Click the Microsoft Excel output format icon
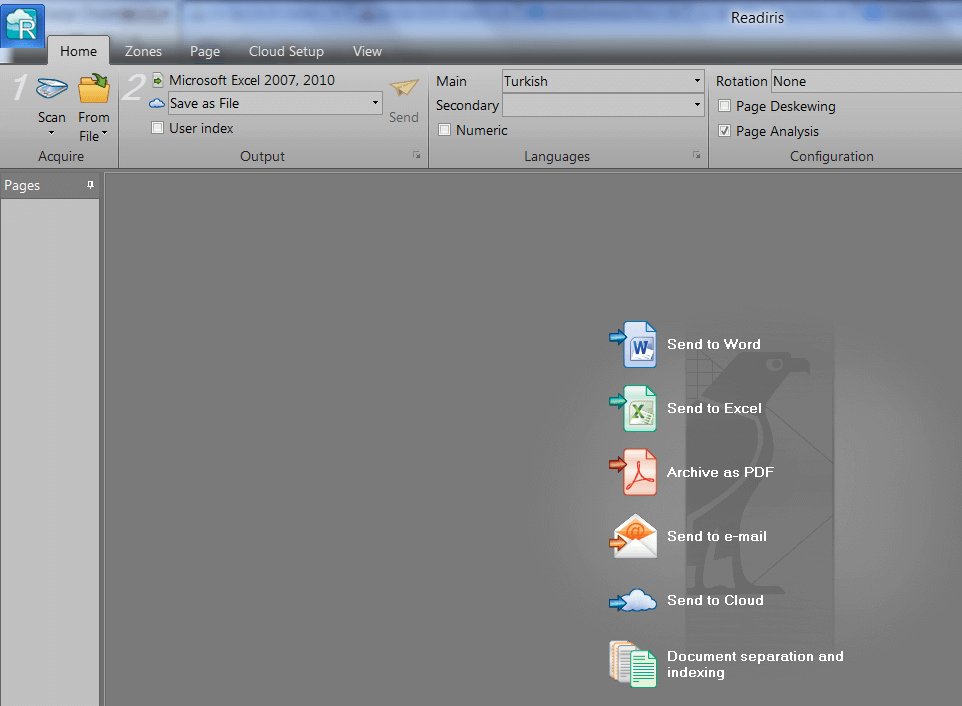 (158, 80)
